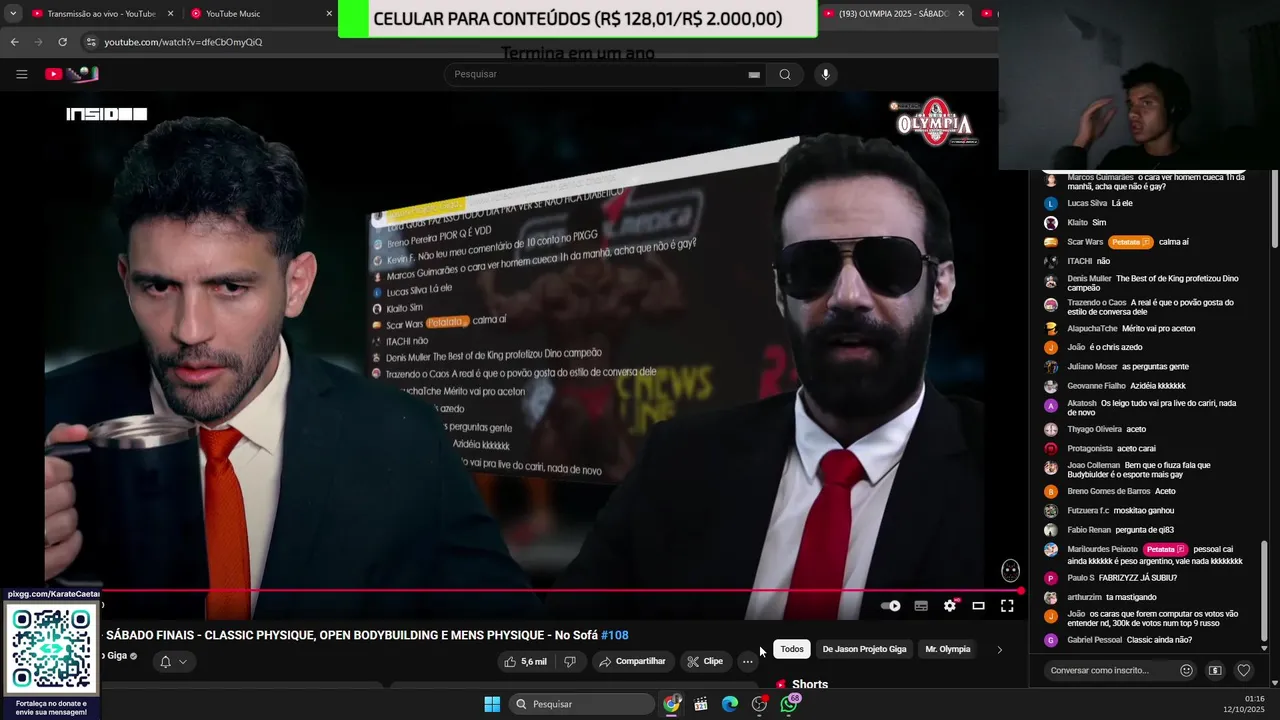Screen dimensions: 1280x720
Task: Send heart reaction in live chat
Action: point(1244,670)
